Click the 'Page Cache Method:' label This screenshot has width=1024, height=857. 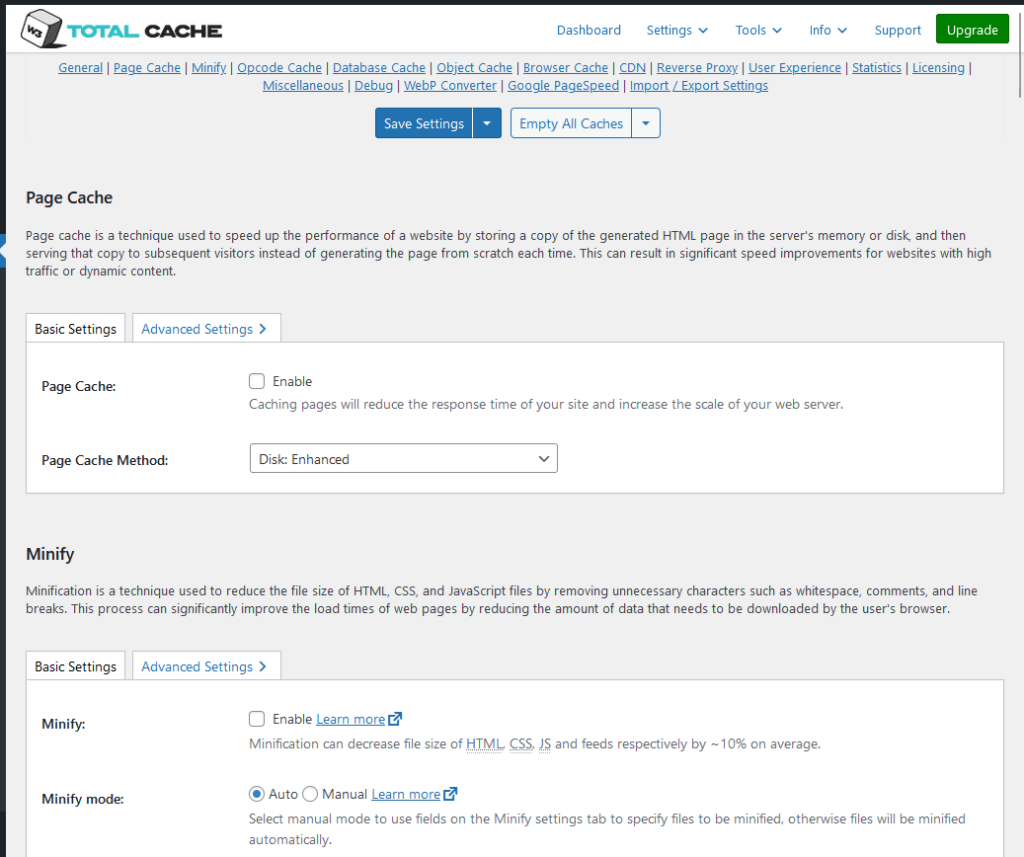coord(104,460)
